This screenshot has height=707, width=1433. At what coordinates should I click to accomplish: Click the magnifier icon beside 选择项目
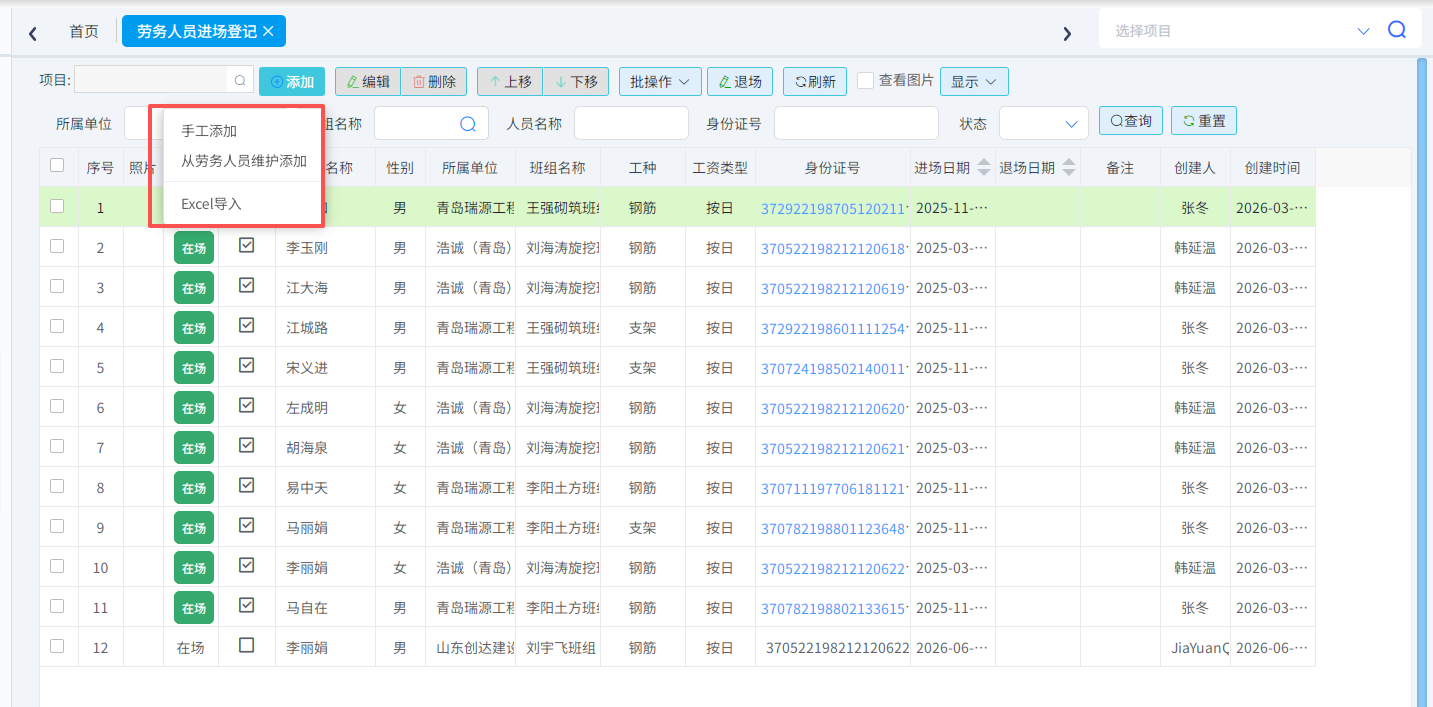point(1397,30)
